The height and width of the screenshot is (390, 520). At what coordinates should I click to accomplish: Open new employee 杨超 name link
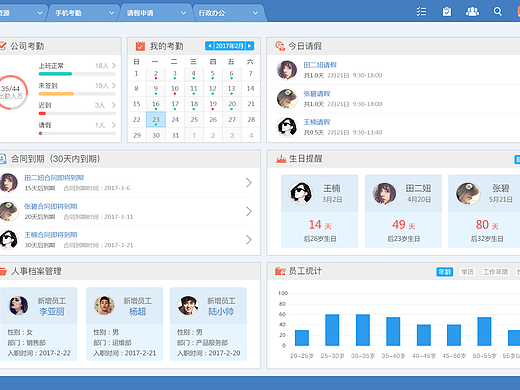[138, 312]
